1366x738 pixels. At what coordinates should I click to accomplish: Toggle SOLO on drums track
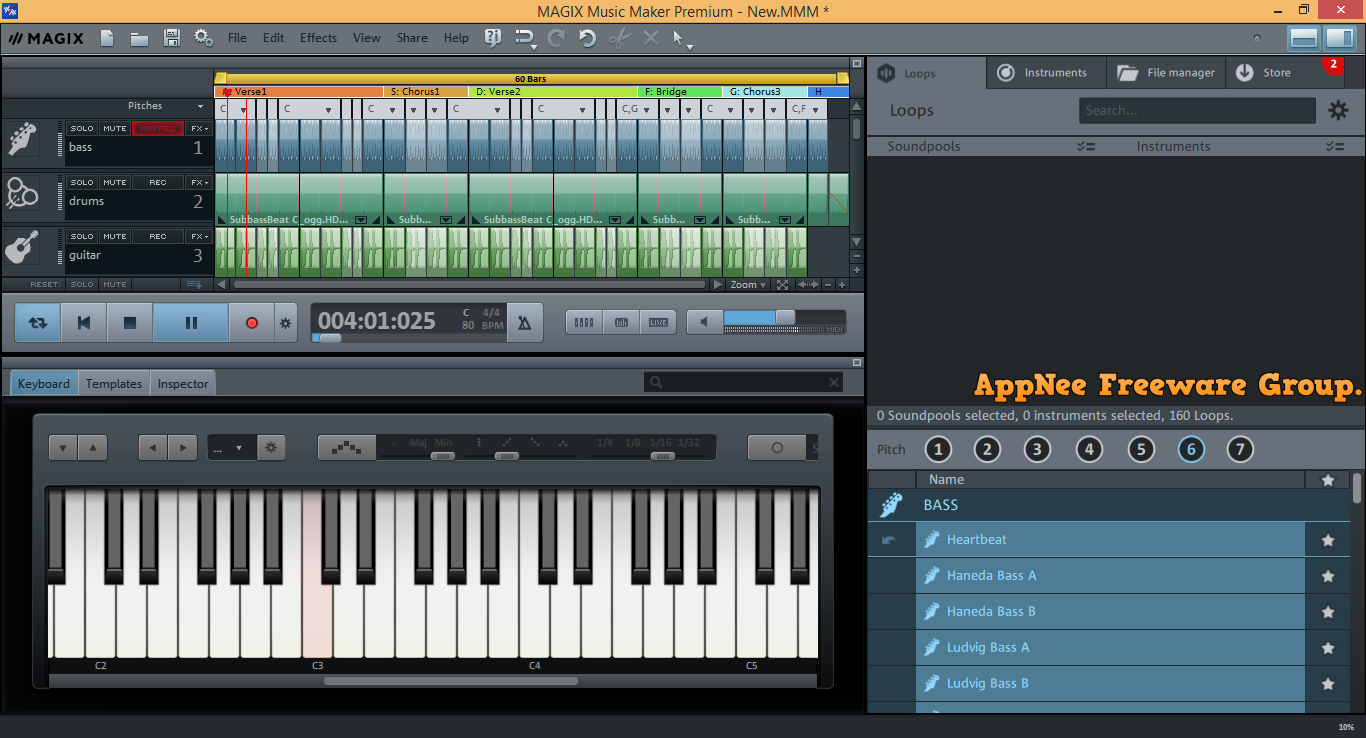(82, 182)
